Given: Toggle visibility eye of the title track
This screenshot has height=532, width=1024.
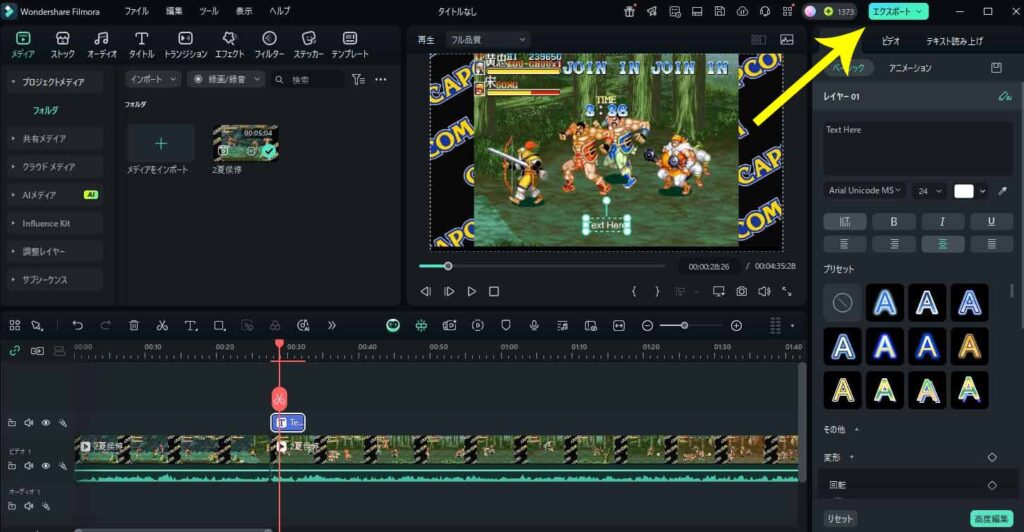Looking at the screenshot, I should point(46,423).
